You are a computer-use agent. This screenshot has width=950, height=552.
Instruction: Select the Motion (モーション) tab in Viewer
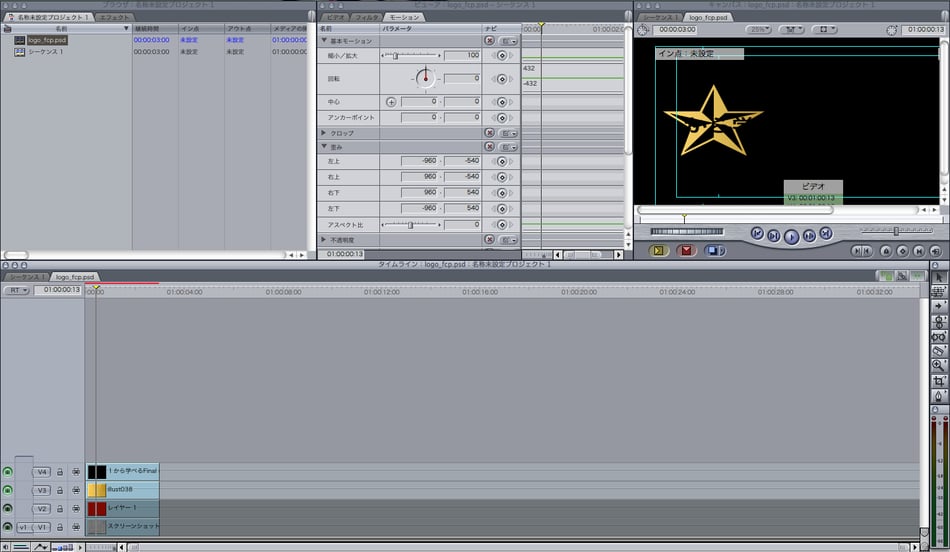pyautogui.click(x=404, y=17)
